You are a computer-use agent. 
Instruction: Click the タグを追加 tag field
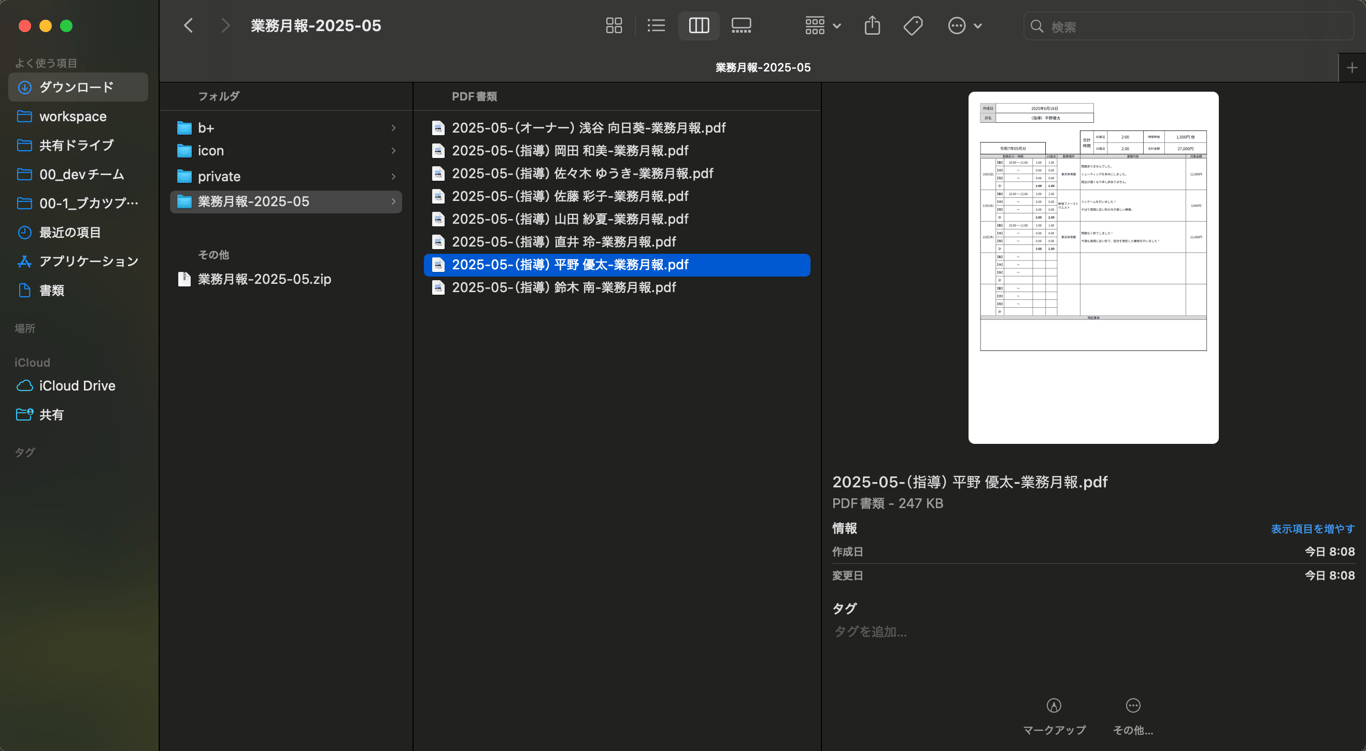[x=870, y=632]
